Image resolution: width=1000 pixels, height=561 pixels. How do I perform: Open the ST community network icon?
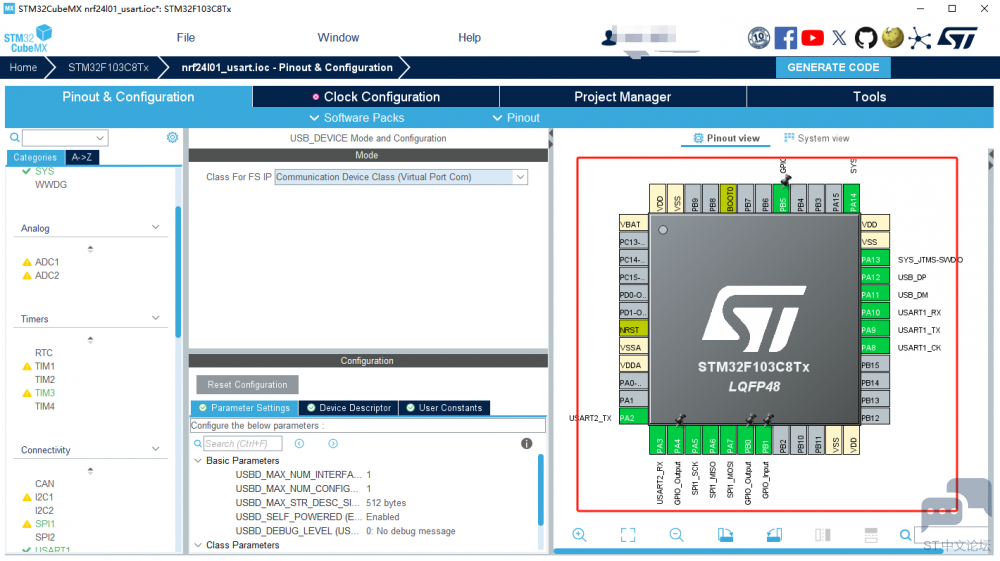tap(919, 39)
